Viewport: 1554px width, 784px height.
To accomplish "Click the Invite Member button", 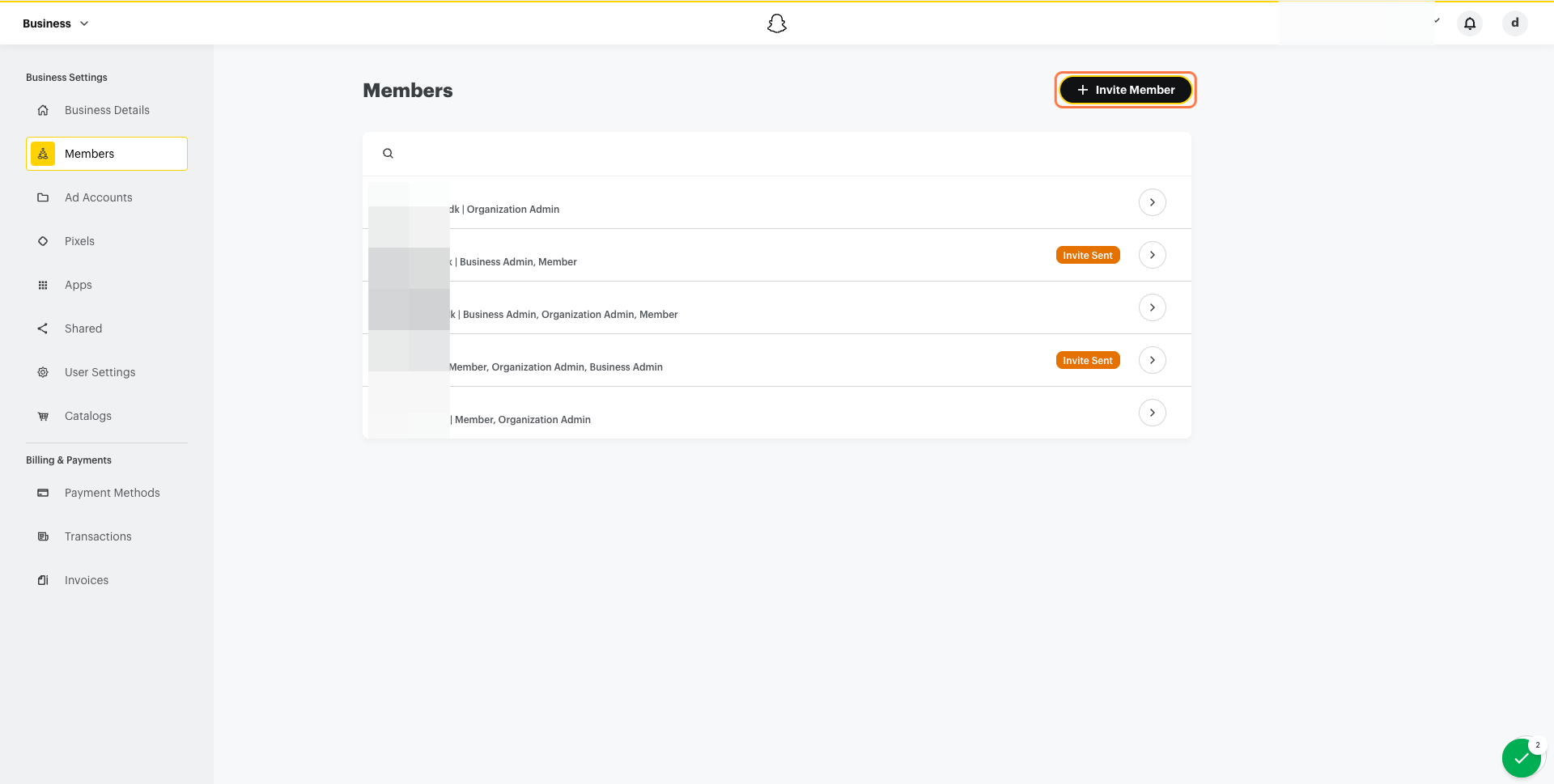I will (x=1125, y=90).
